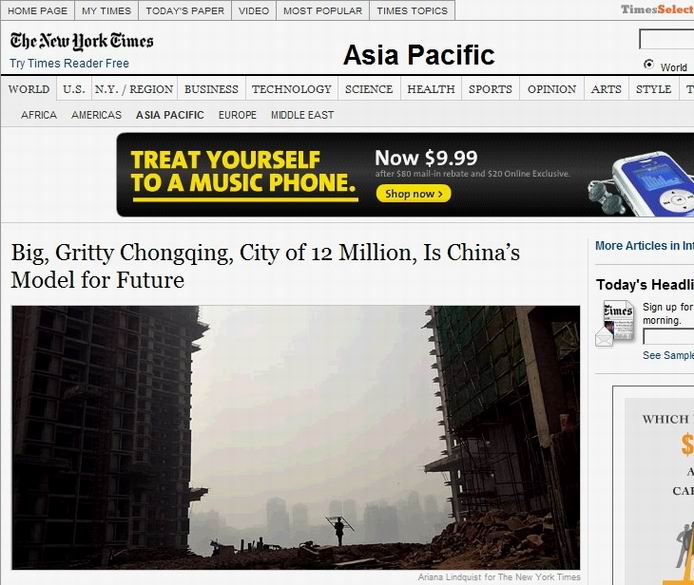Select the World radio button
The image size is (694, 585).
[648, 64]
